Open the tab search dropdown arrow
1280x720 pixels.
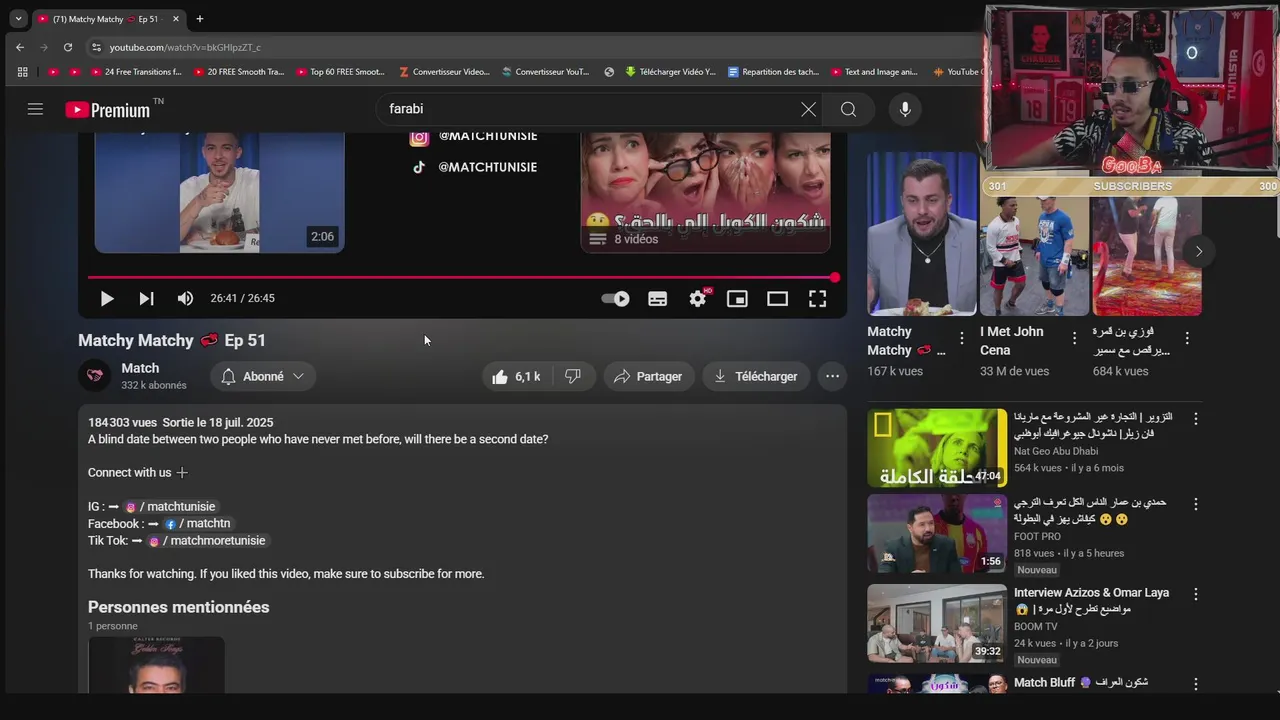pyautogui.click(x=18, y=19)
